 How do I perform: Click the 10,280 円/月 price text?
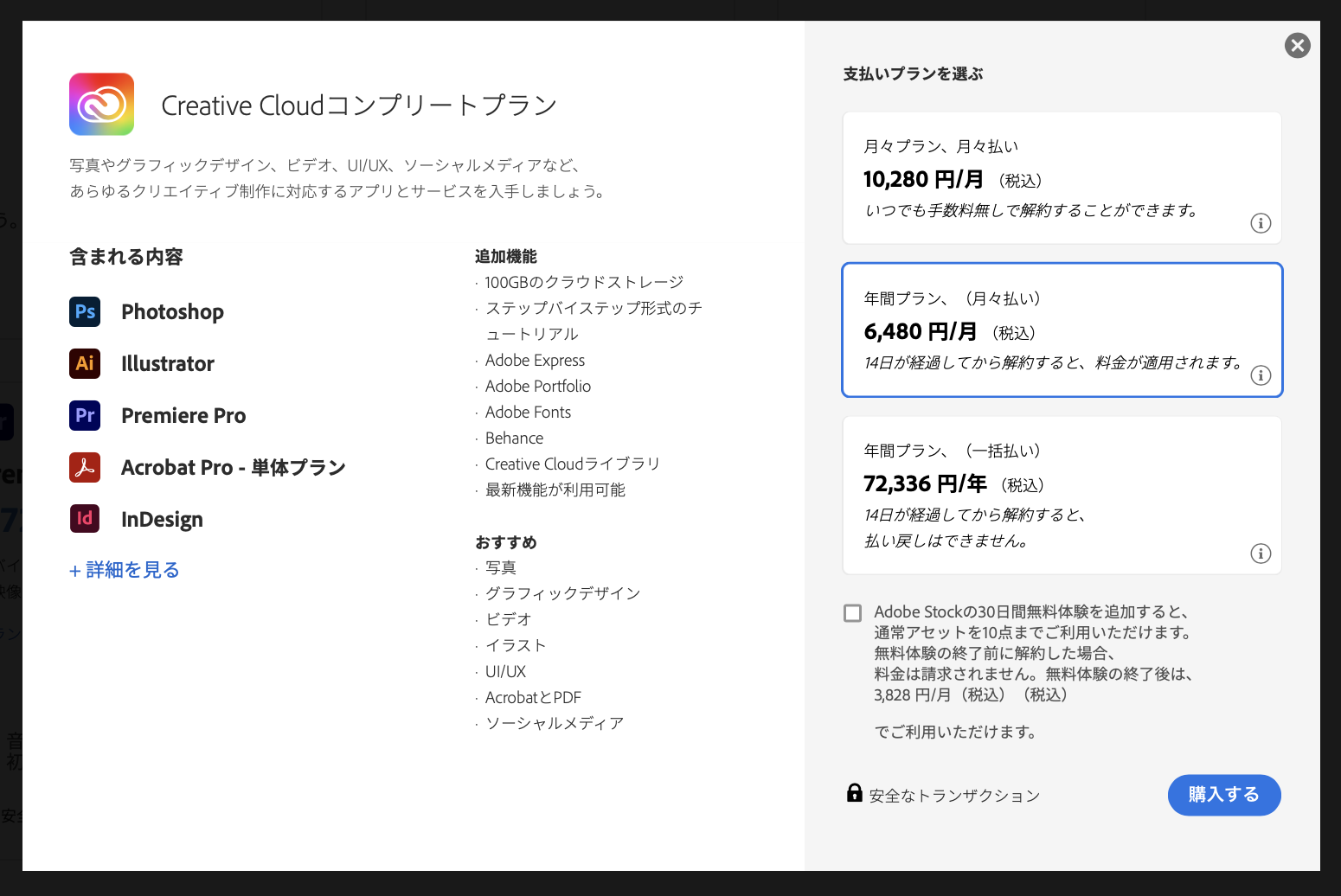[923, 180]
